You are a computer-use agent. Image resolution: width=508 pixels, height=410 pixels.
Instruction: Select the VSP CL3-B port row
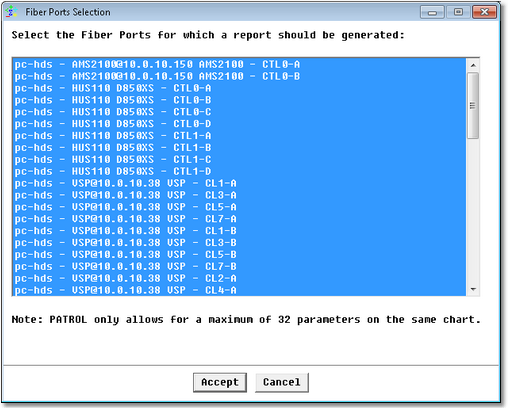[239, 243]
